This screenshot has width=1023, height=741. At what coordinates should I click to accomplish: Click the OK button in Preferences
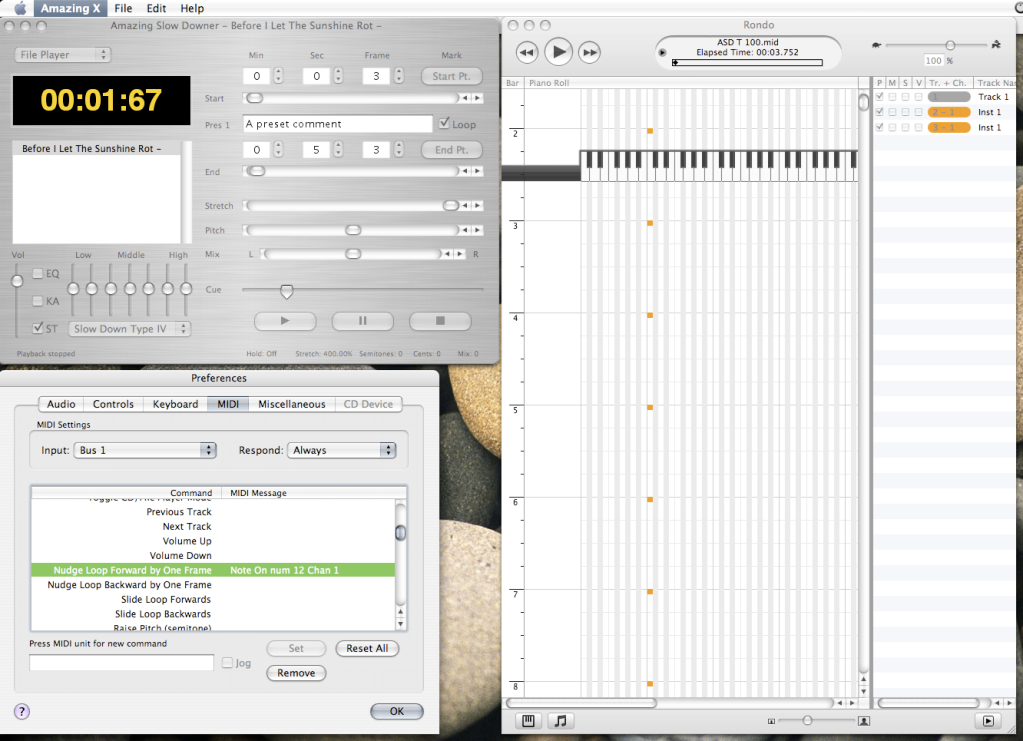click(x=397, y=711)
